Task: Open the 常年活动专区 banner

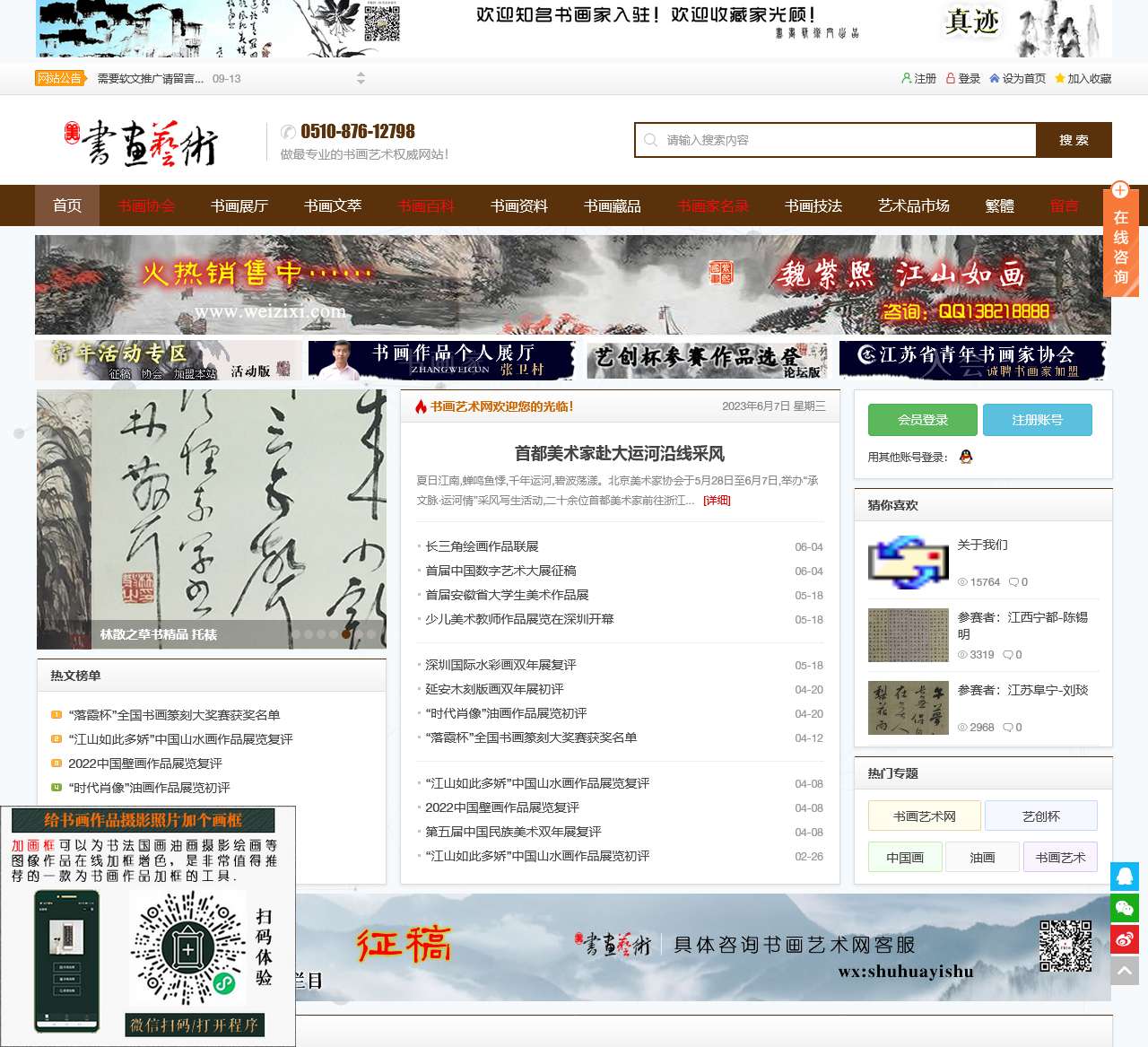Action: click(169, 360)
